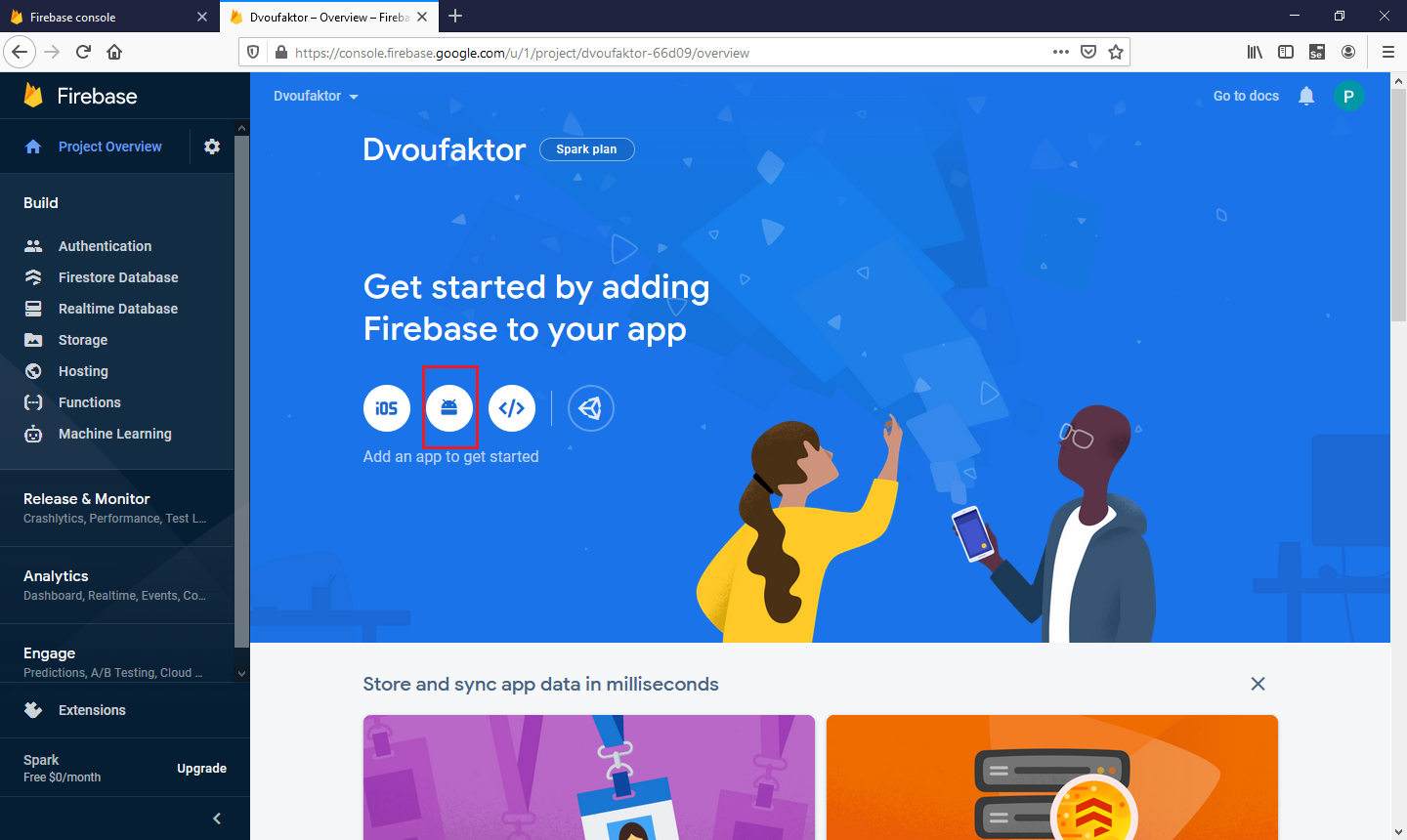Reload the page in the browser
The height and width of the screenshot is (840, 1407).
point(83,52)
